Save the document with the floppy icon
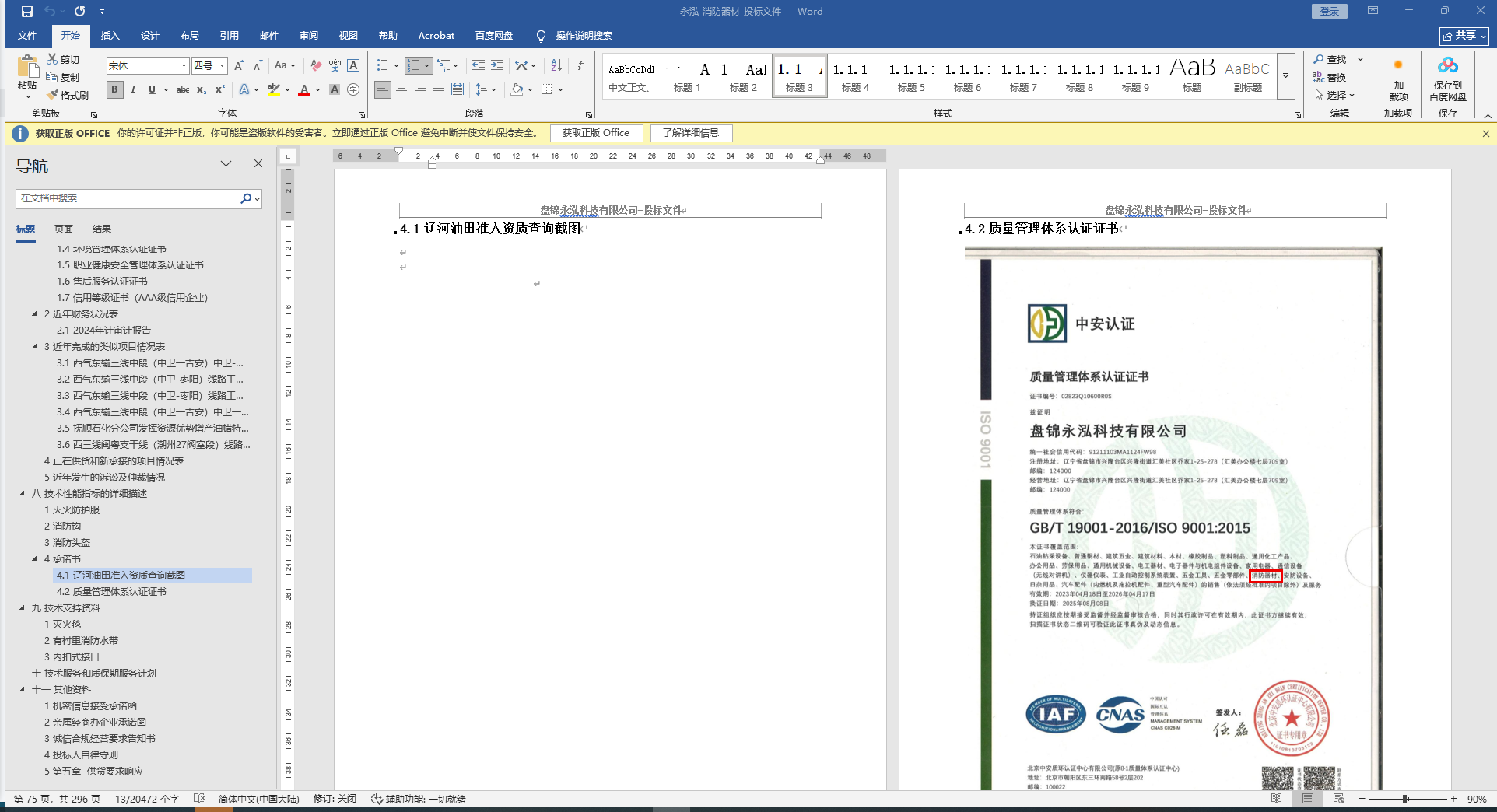The image size is (1497, 812). click(x=27, y=12)
